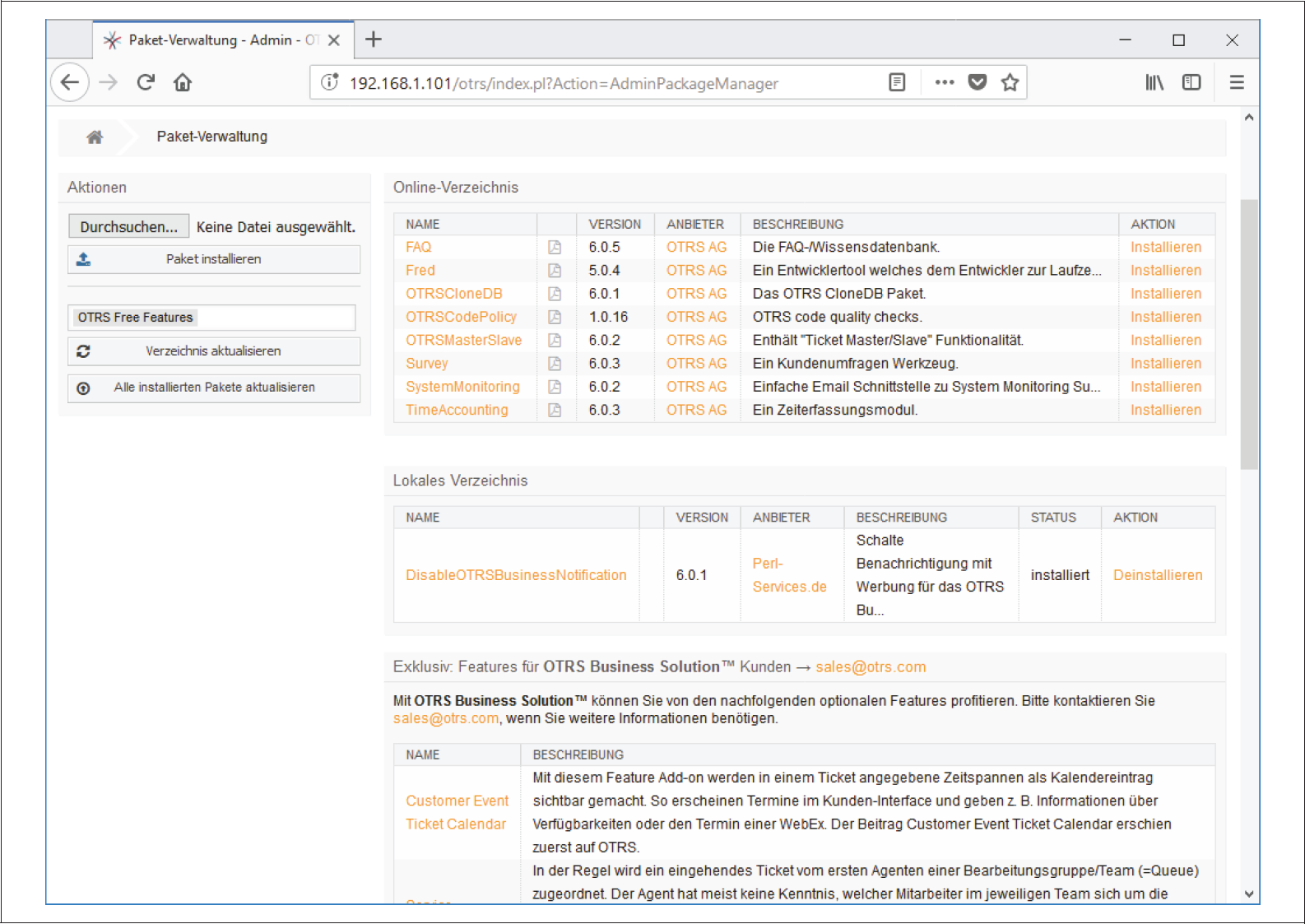Click Deinstallieren for DisableOTRSBusinessNotification

[1158, 575]
